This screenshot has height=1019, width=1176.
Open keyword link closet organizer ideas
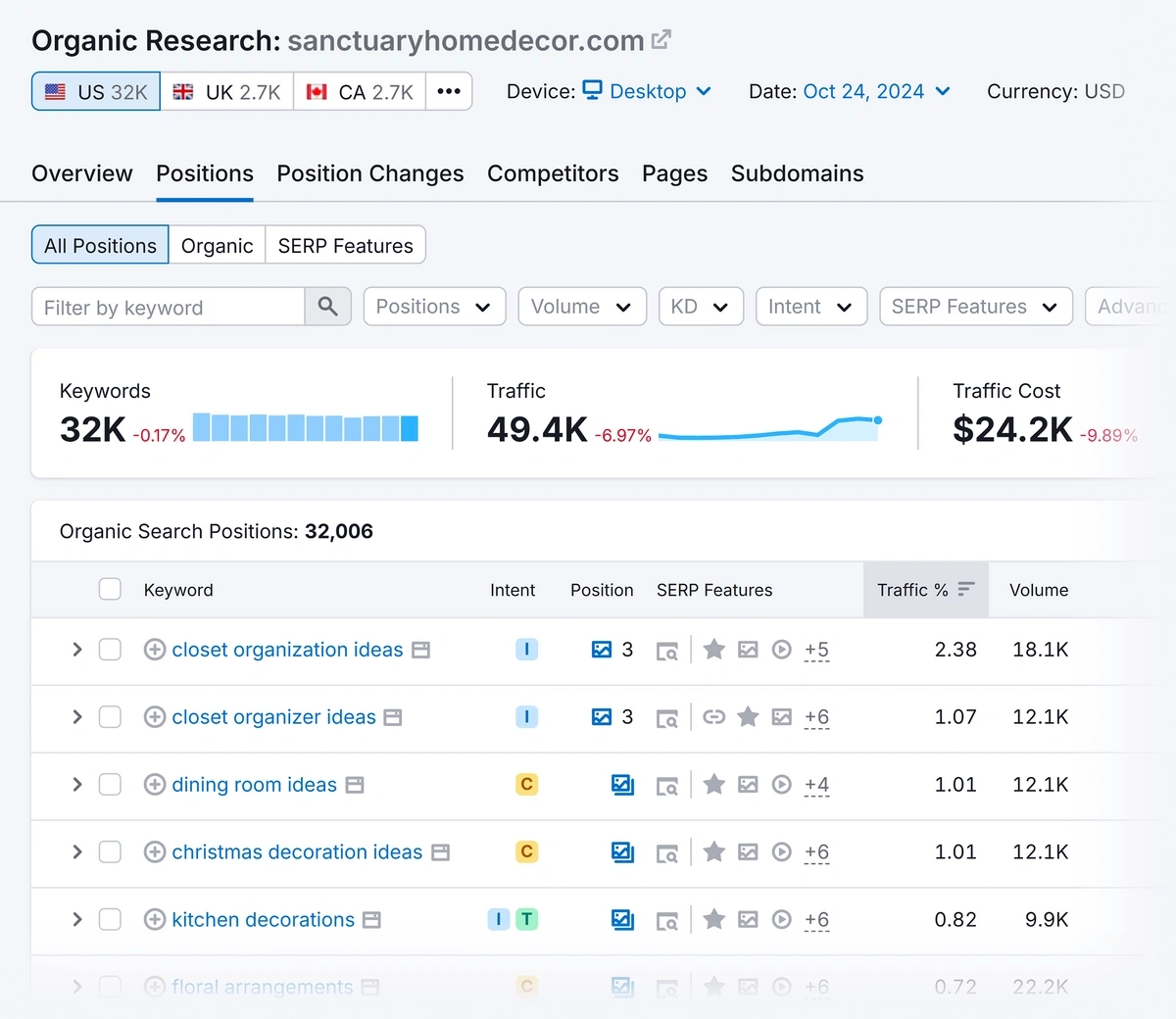tap(273, 717)
